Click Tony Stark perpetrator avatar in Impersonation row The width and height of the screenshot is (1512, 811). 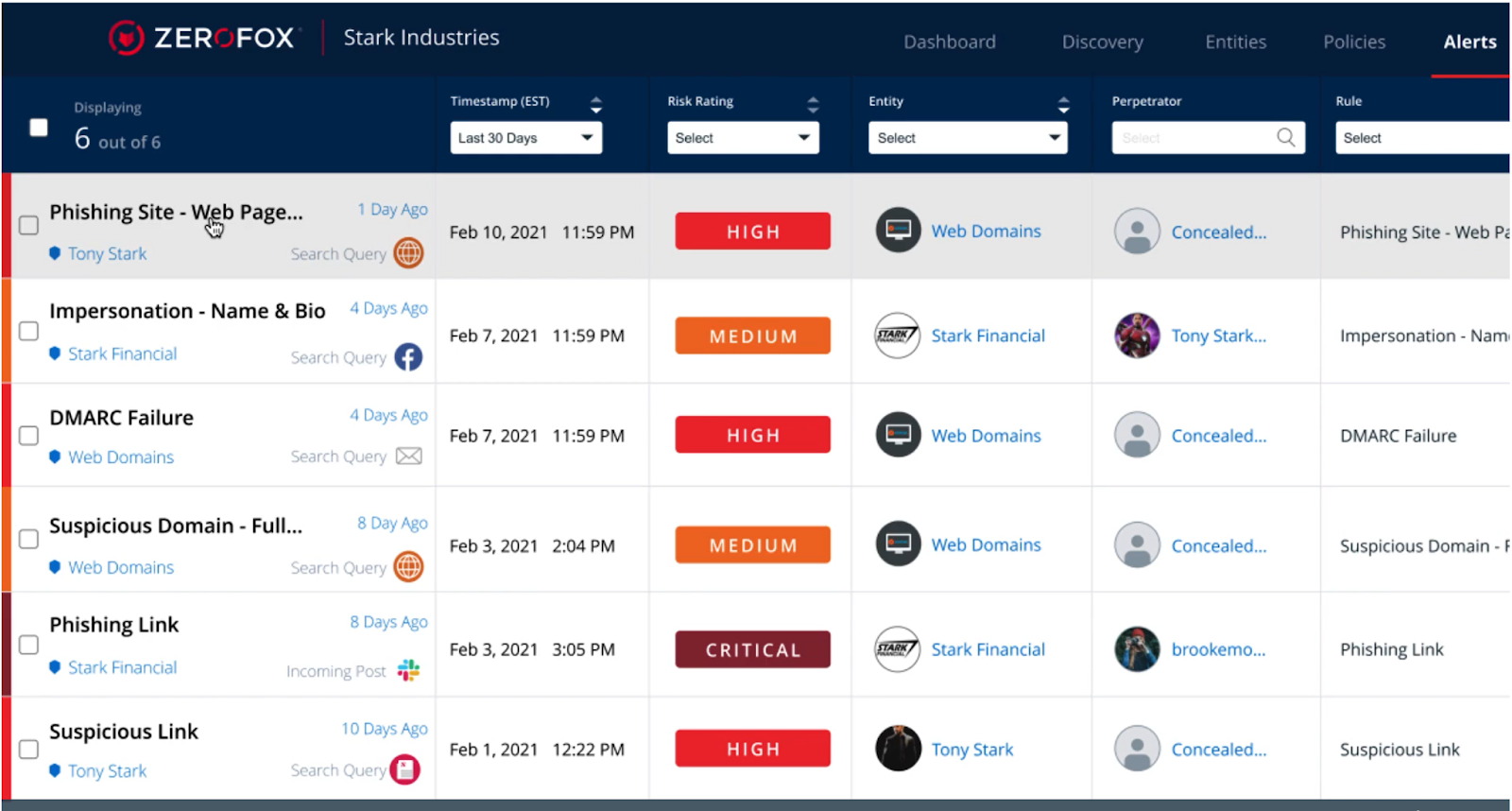1137,336
